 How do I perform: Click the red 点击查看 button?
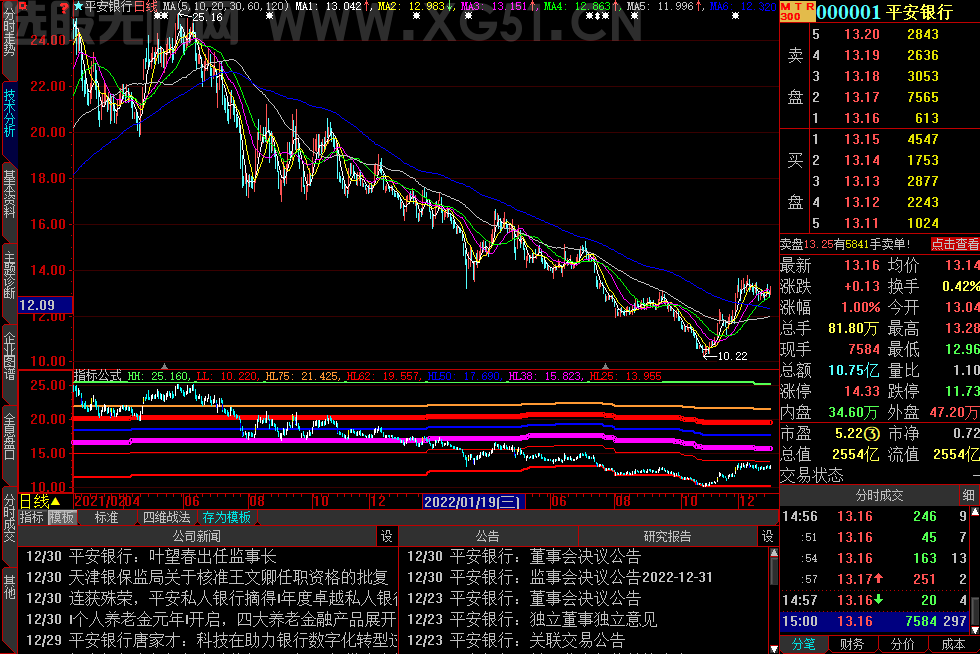(x=954, y=244)
